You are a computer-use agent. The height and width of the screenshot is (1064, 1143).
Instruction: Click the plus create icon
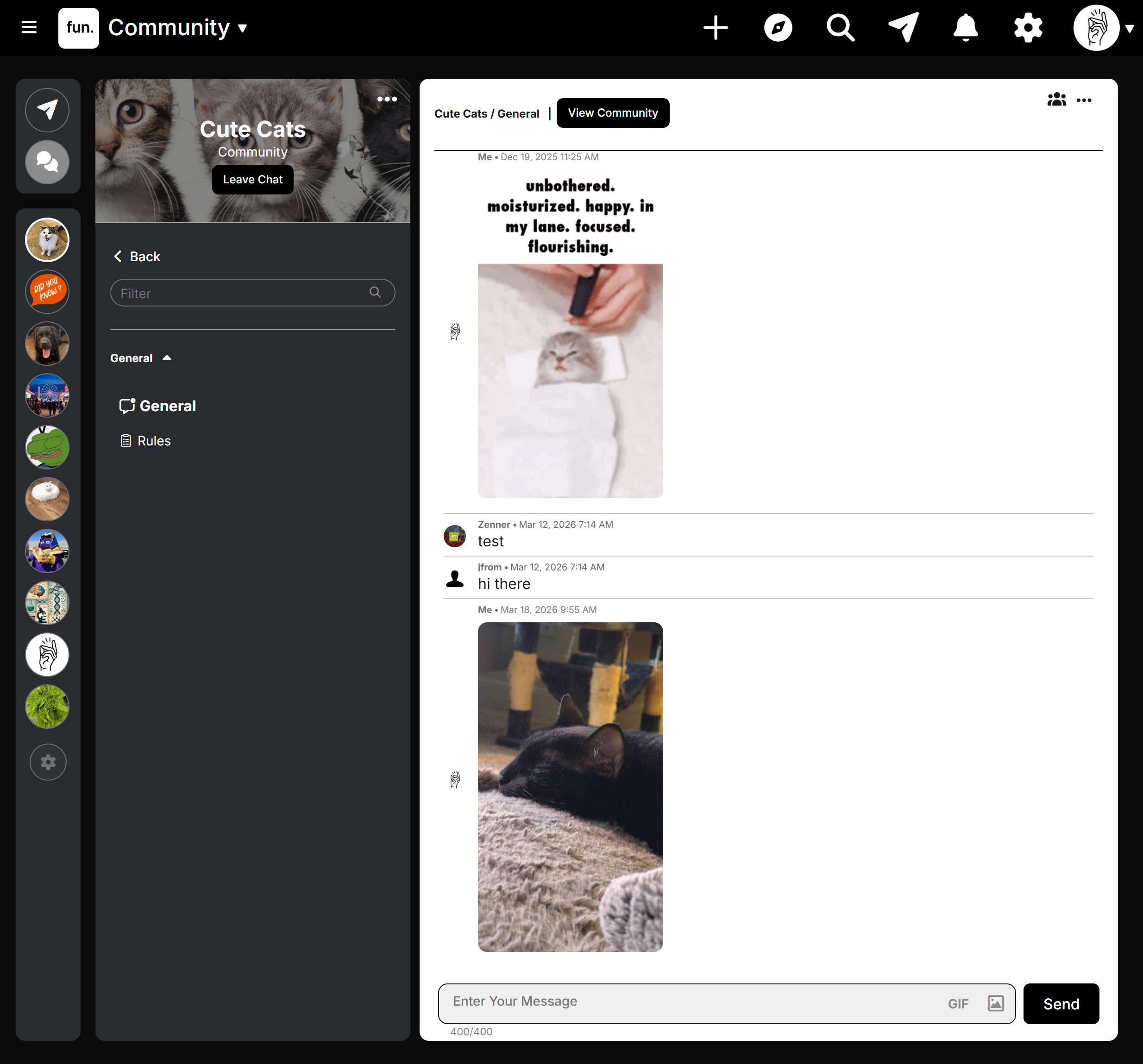715,28
